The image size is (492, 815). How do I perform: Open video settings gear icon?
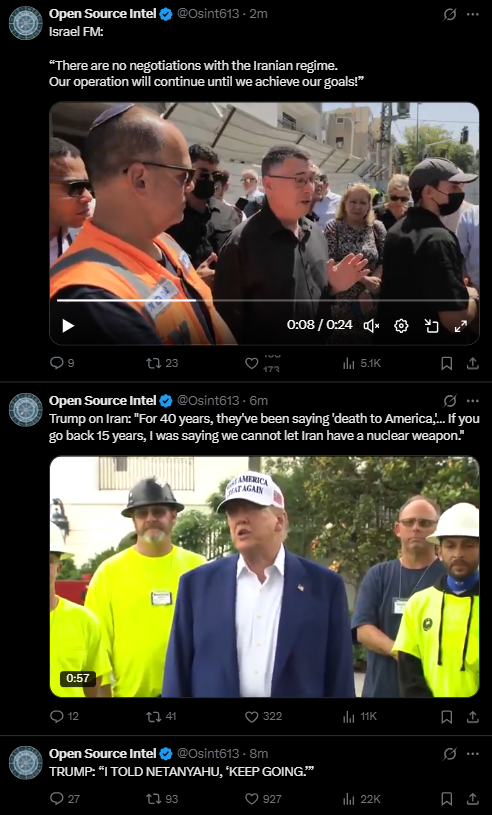401,326
